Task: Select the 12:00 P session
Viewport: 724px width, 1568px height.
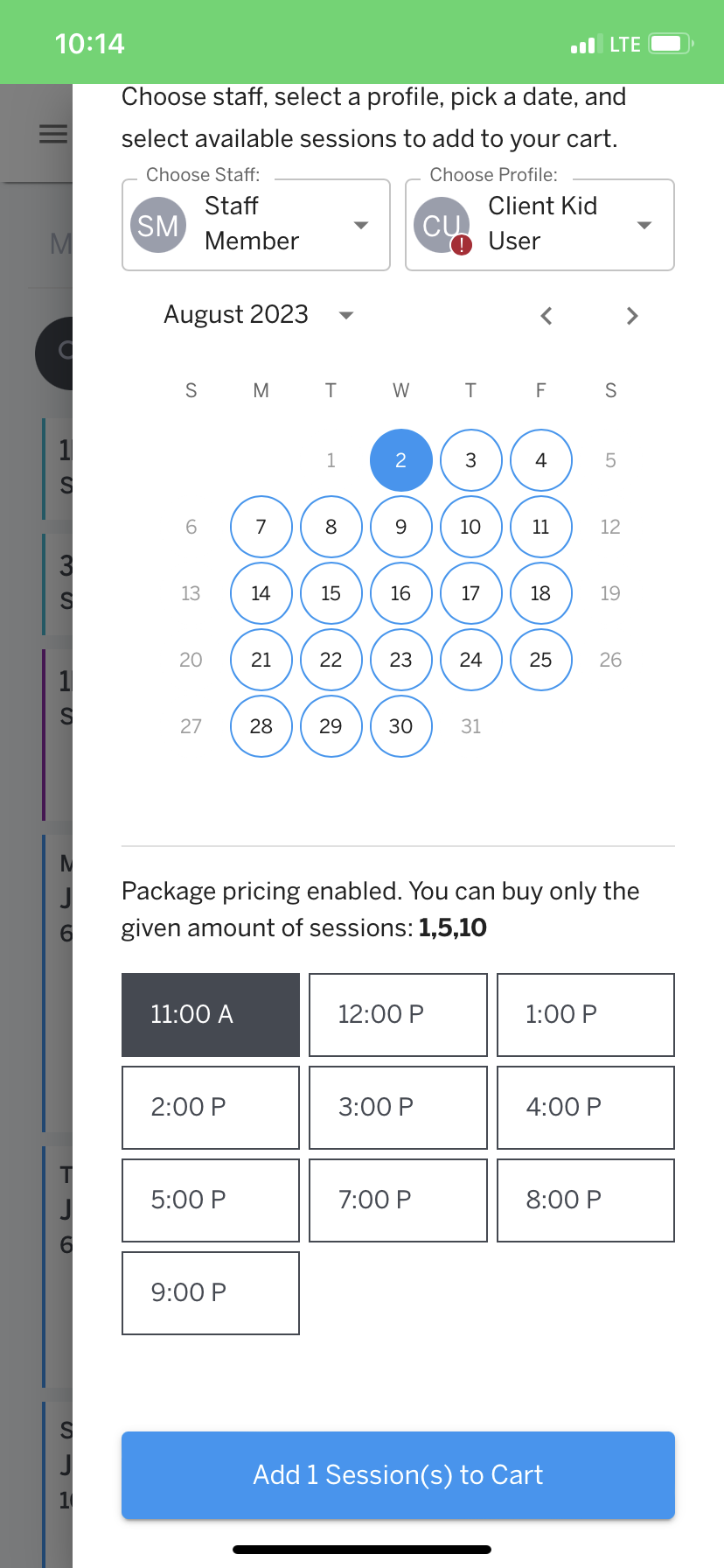Action: tap(397, 1014)
